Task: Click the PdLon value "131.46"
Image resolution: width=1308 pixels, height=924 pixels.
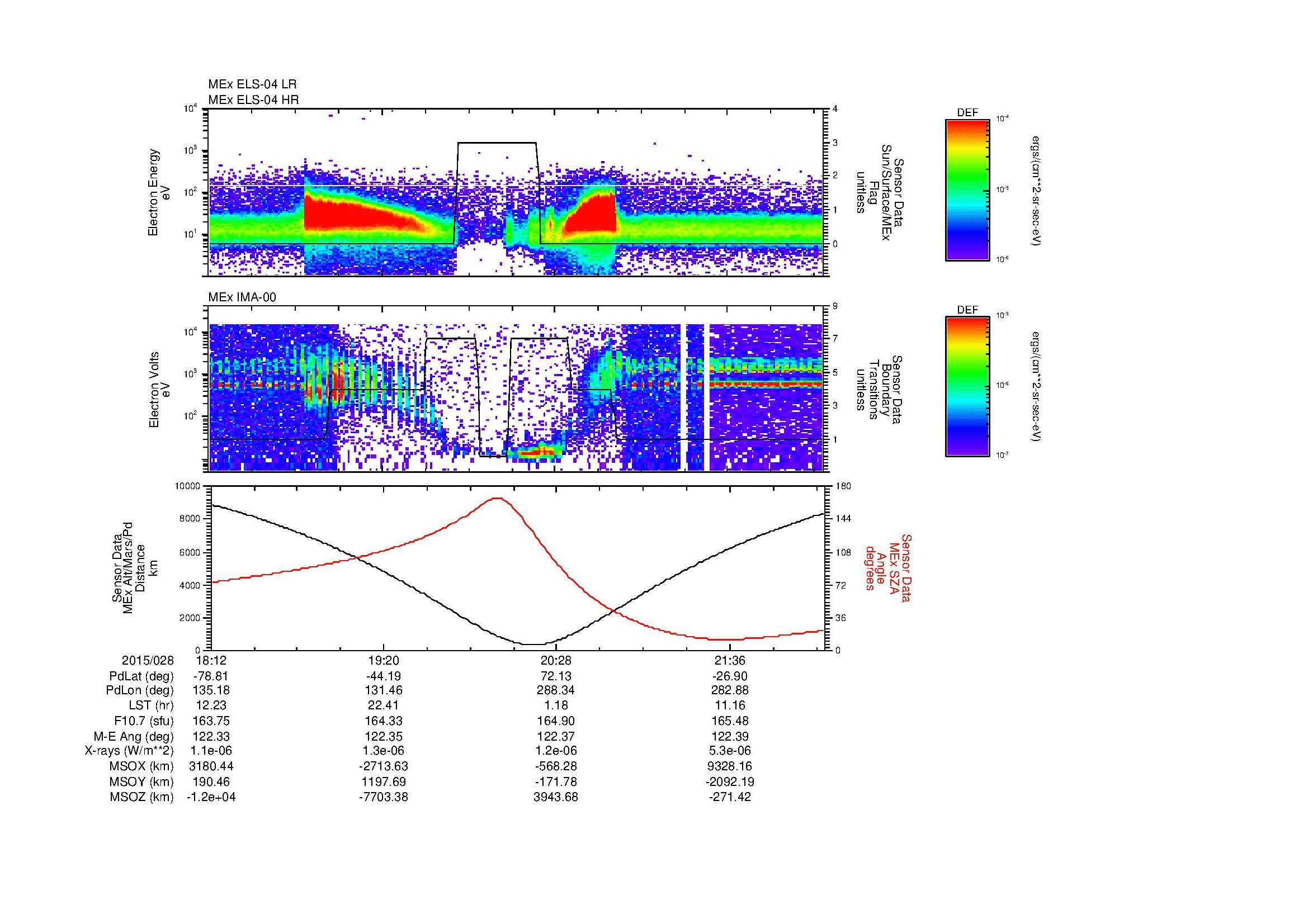Action: click(384, 690)
